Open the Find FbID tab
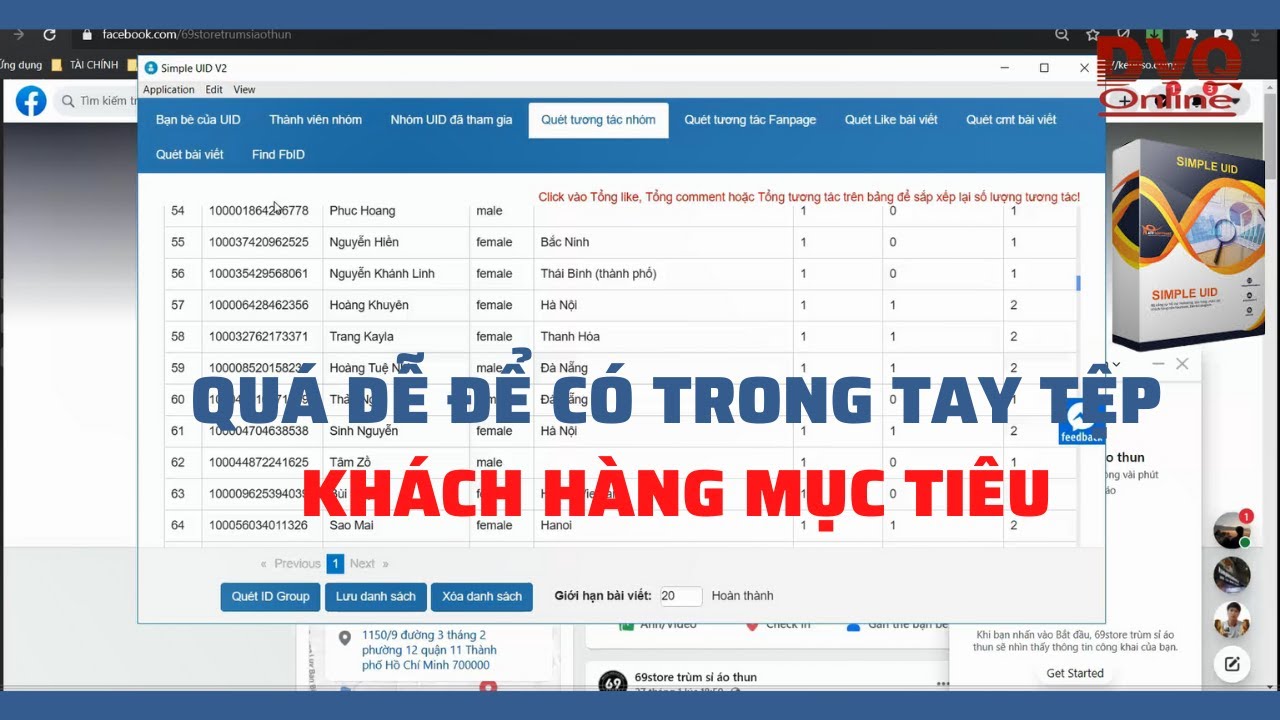This screenshot has width=1280, height=720. (278, 155)
